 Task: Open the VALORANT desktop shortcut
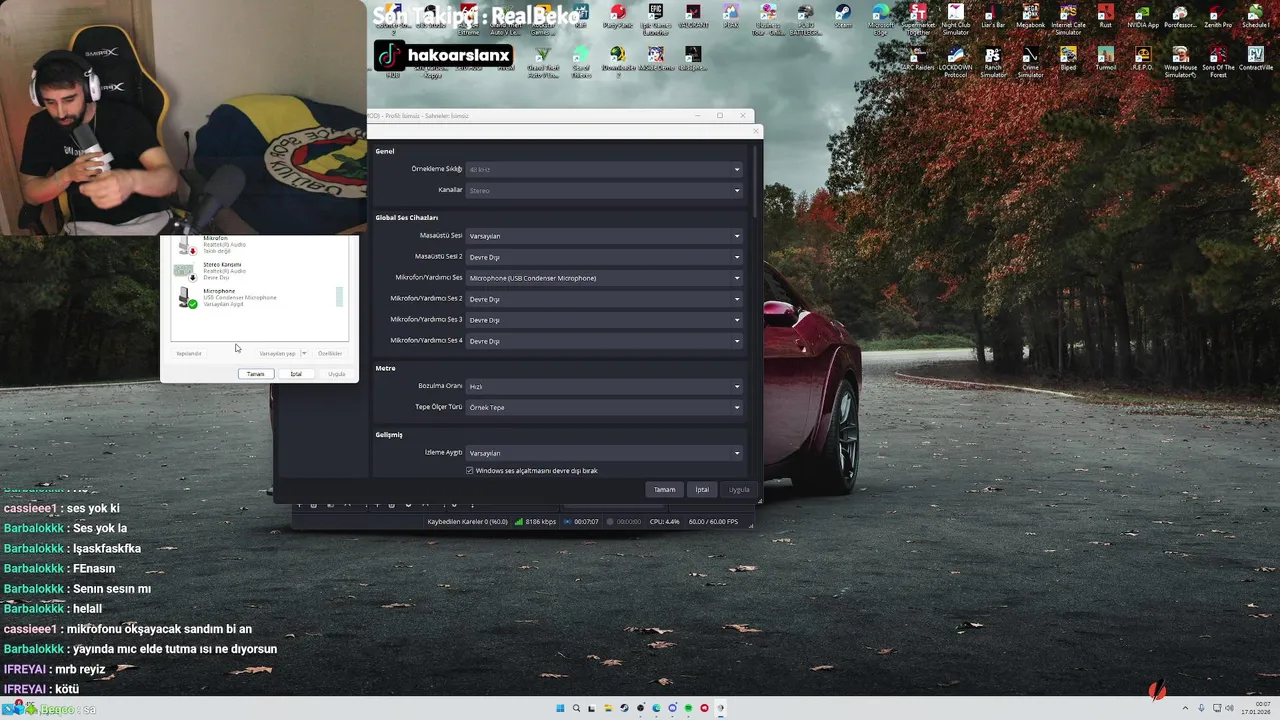coord(693,18)
